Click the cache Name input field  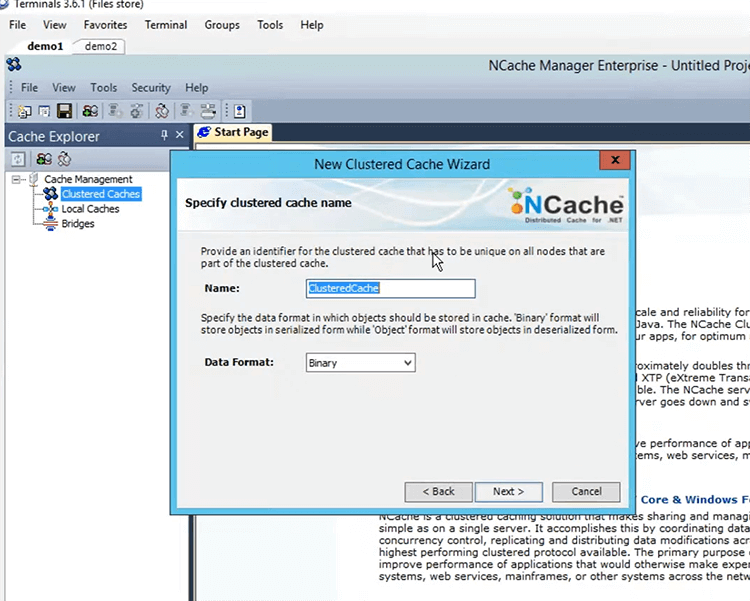tap(390, 289)
